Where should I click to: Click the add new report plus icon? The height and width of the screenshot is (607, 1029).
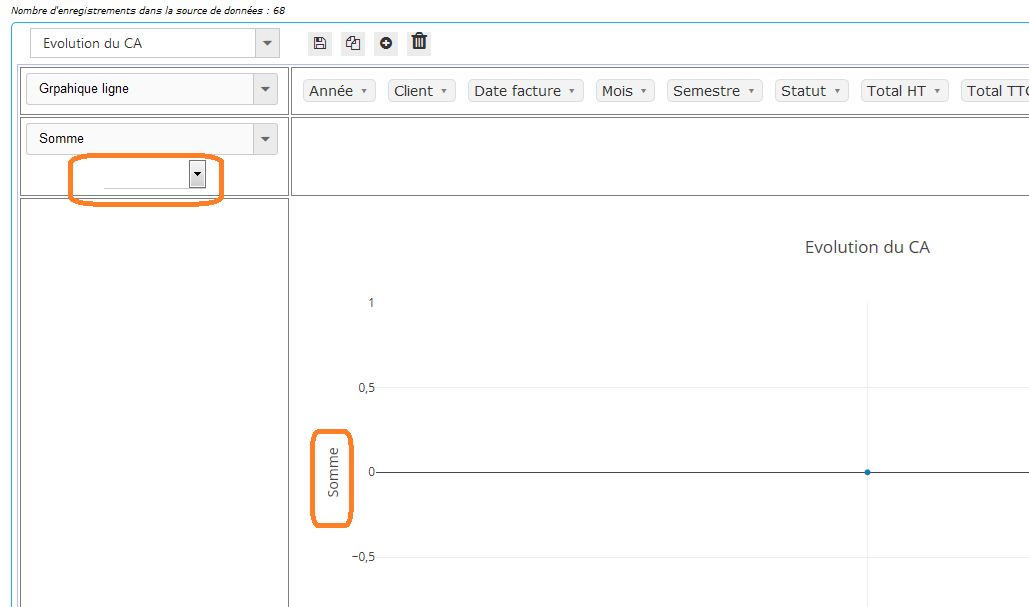click(386, 43)
